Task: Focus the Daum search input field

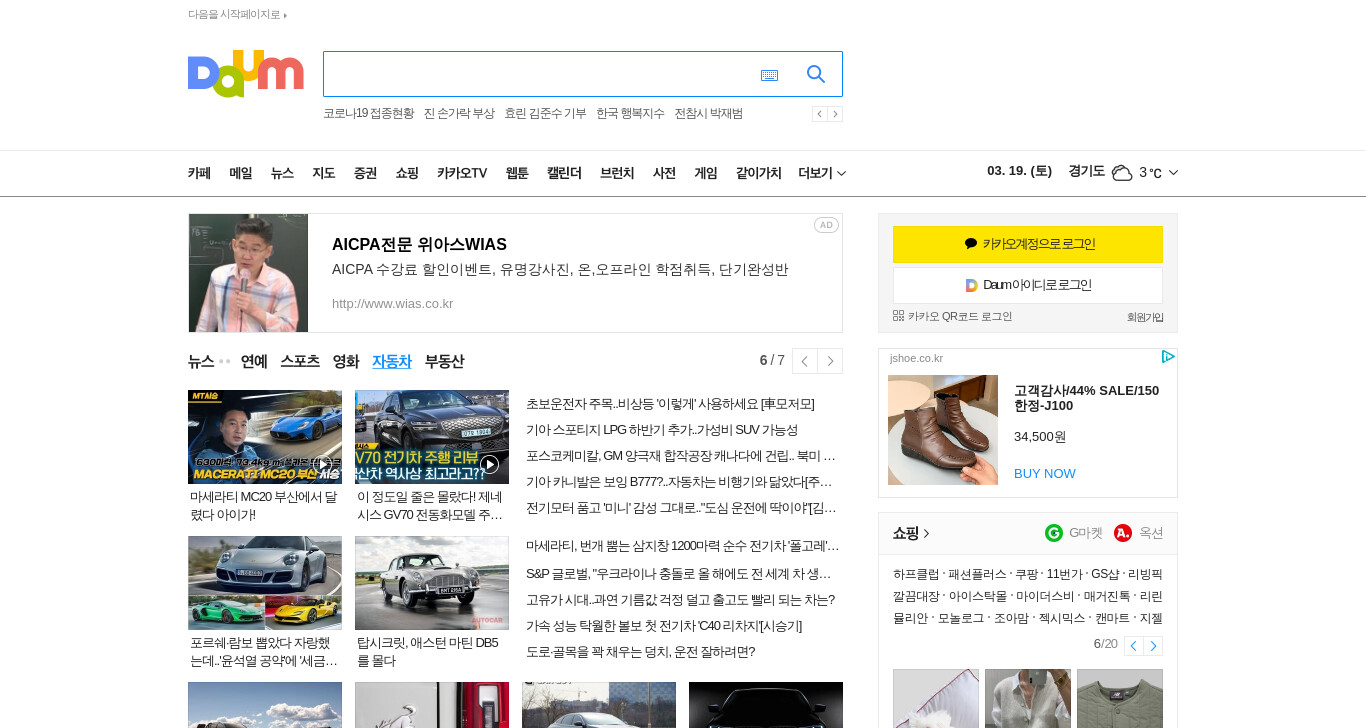Action: (540, 74)
